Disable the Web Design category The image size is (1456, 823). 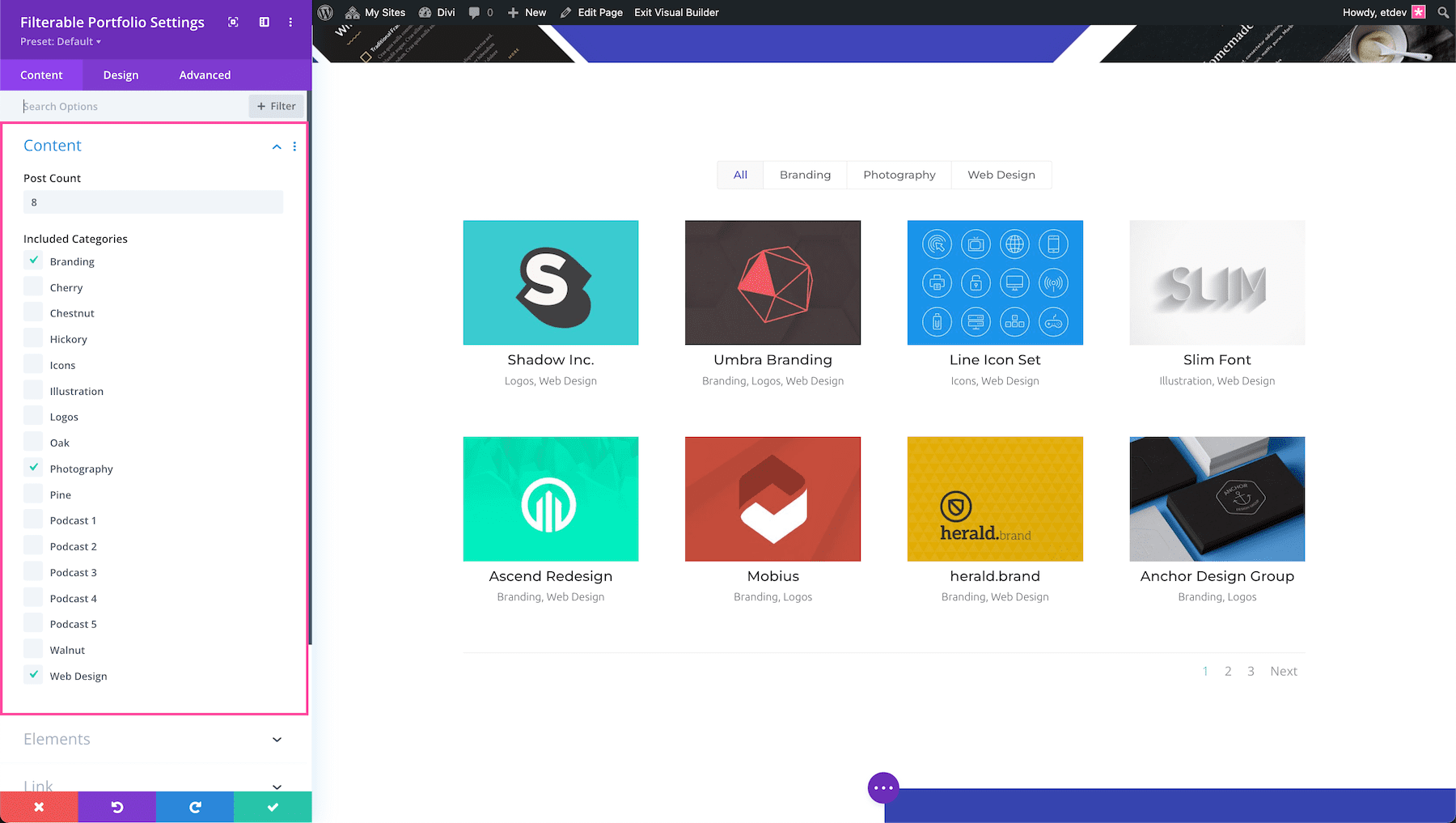pos(33,674)
